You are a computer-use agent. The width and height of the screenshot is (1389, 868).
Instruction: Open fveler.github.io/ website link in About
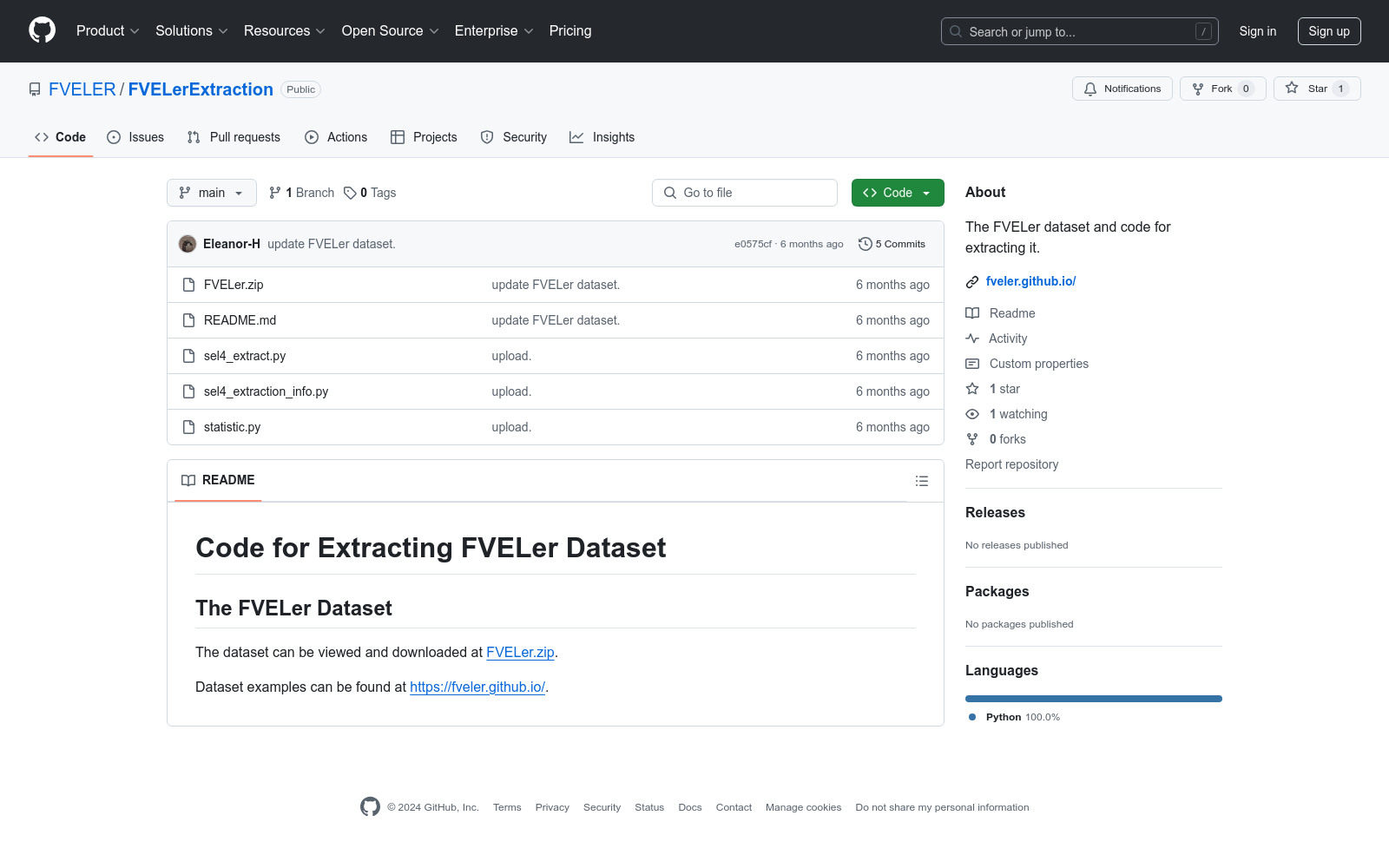tap(1030, 281)
